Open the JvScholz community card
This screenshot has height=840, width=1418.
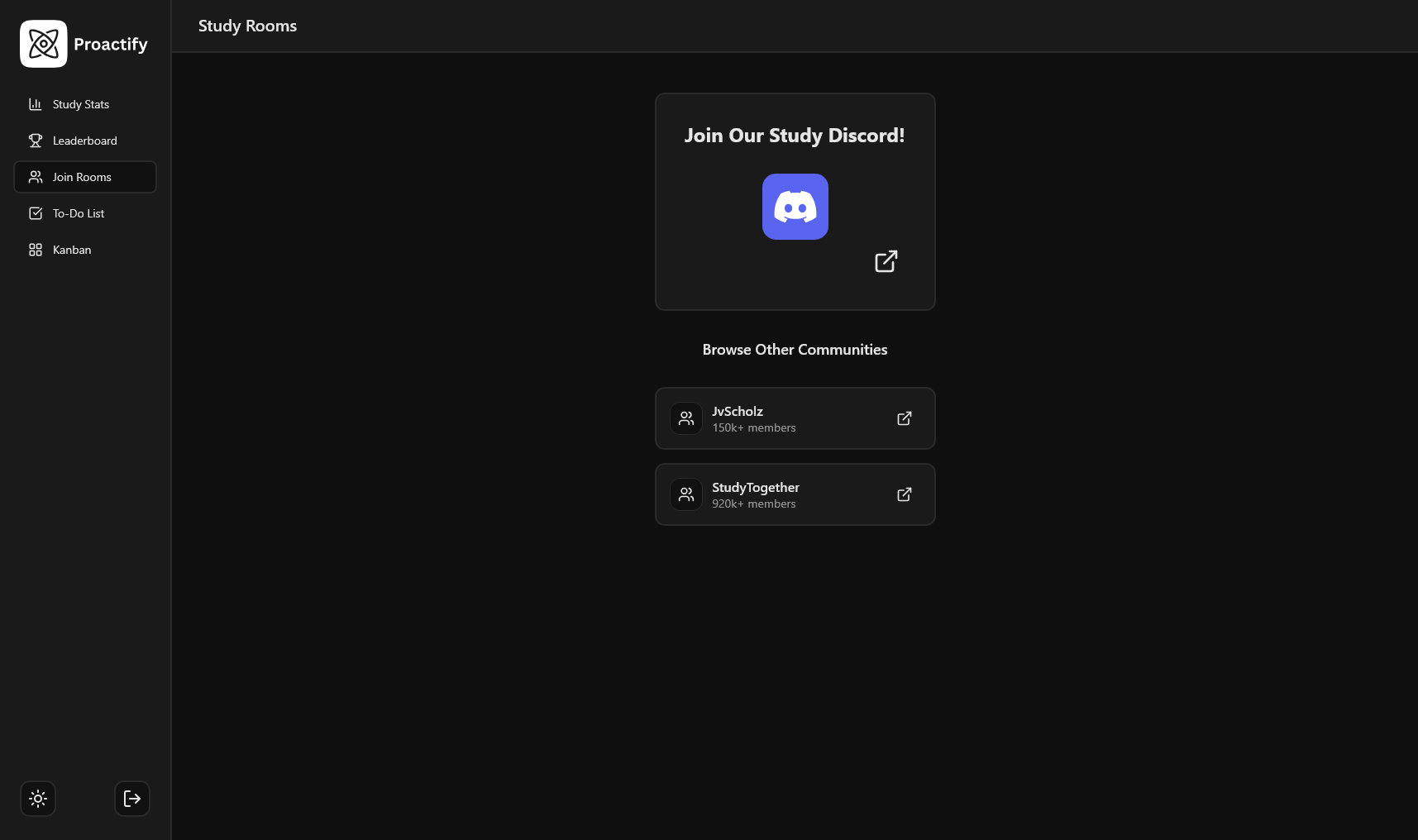[795, 418]
